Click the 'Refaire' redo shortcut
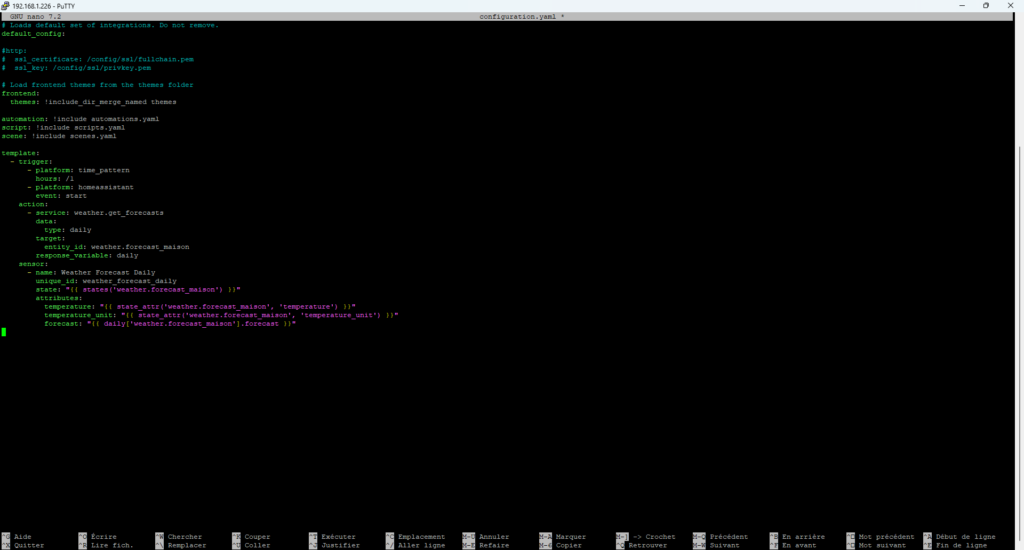The width and height of the screenshot is (1024, 550). (494, 545)
